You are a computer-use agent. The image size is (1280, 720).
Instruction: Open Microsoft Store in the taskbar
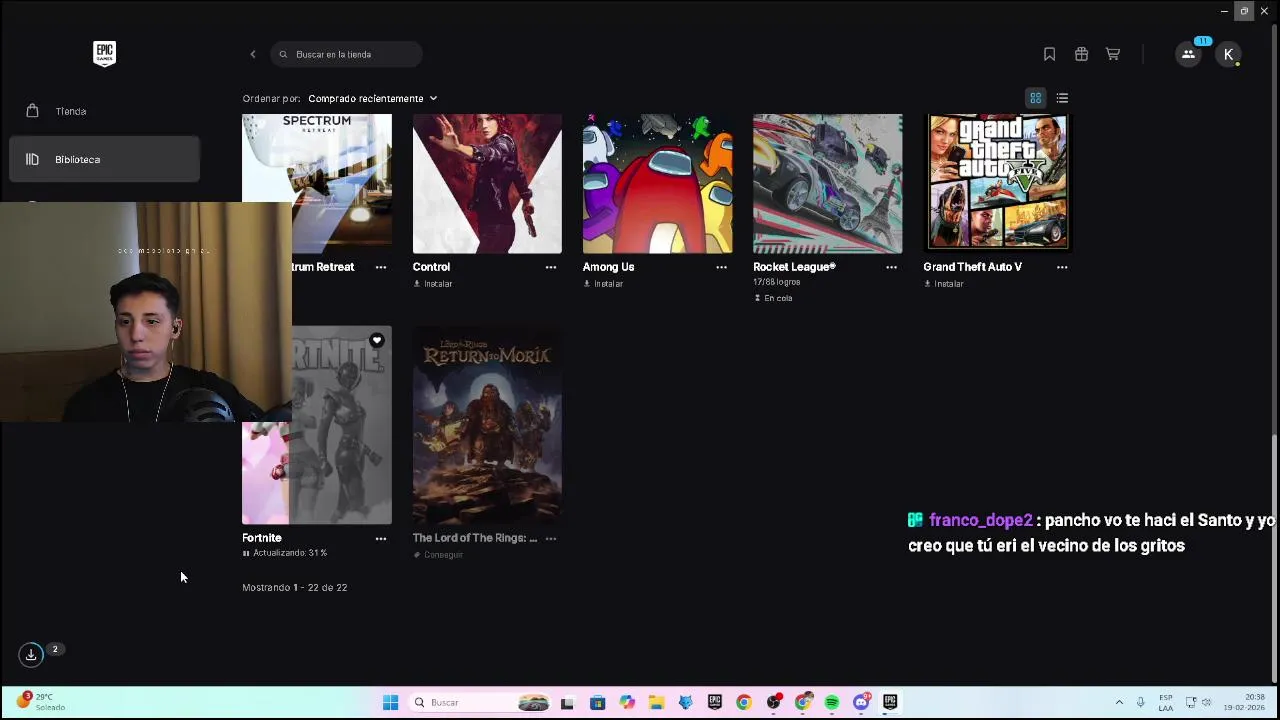pos(597,703)
